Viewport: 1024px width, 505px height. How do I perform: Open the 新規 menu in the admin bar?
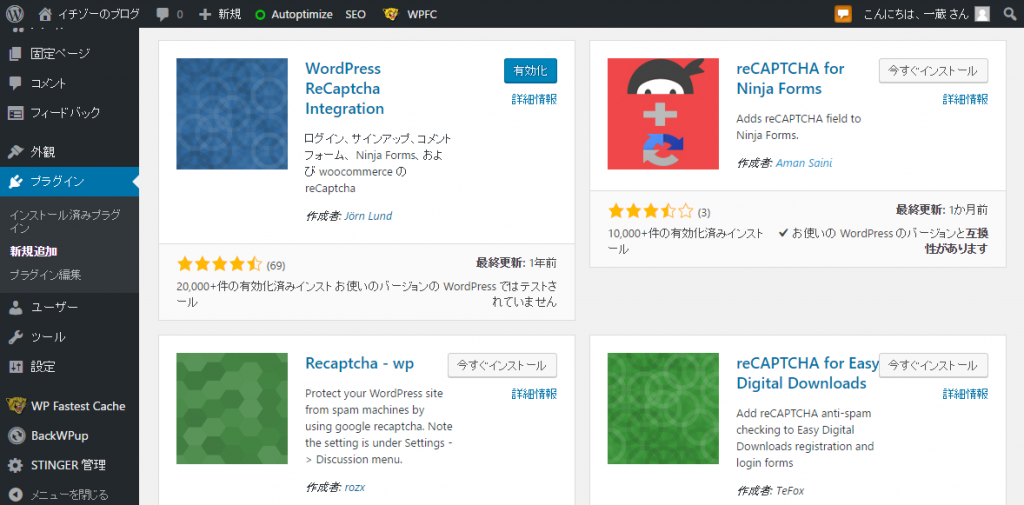pos(229,14)
